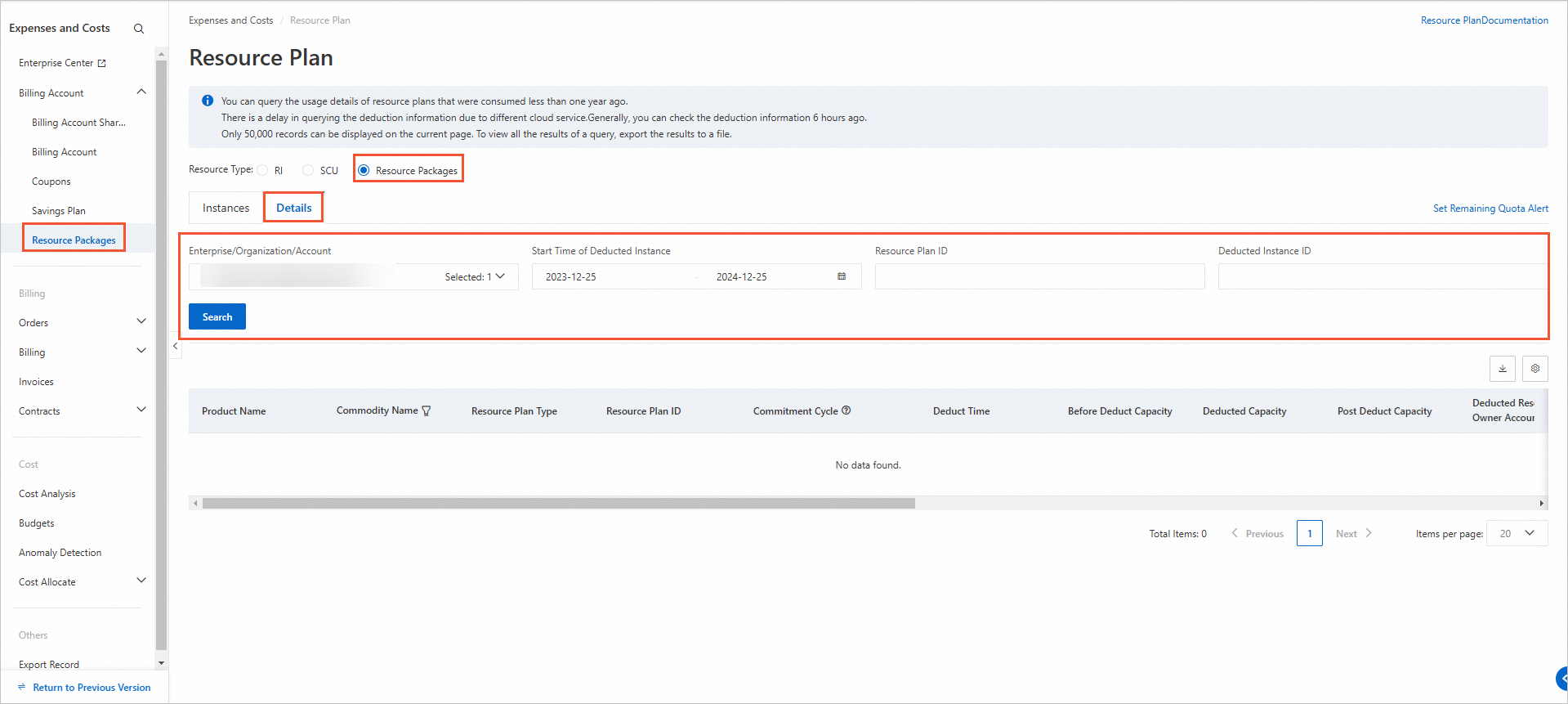Click the Product Name column header
This screenshot has width=1568, height=704.
[x=234, y=411]
